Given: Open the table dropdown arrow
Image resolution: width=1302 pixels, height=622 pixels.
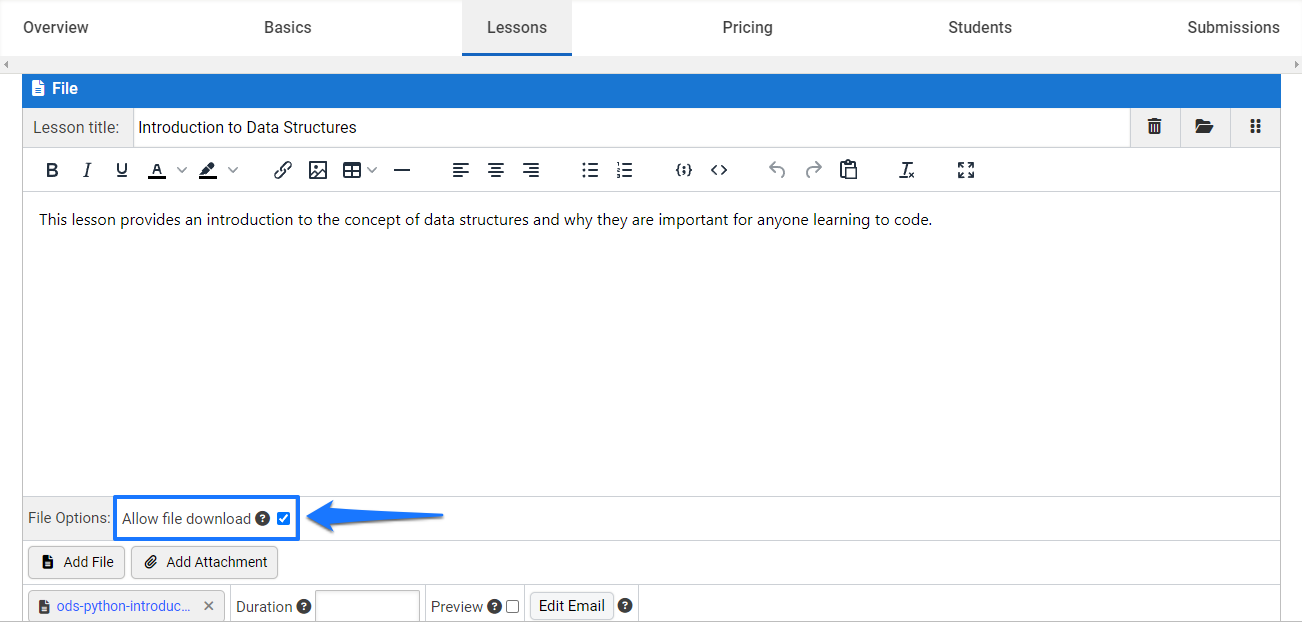Looking at the screenshot, I should [372, 170].
